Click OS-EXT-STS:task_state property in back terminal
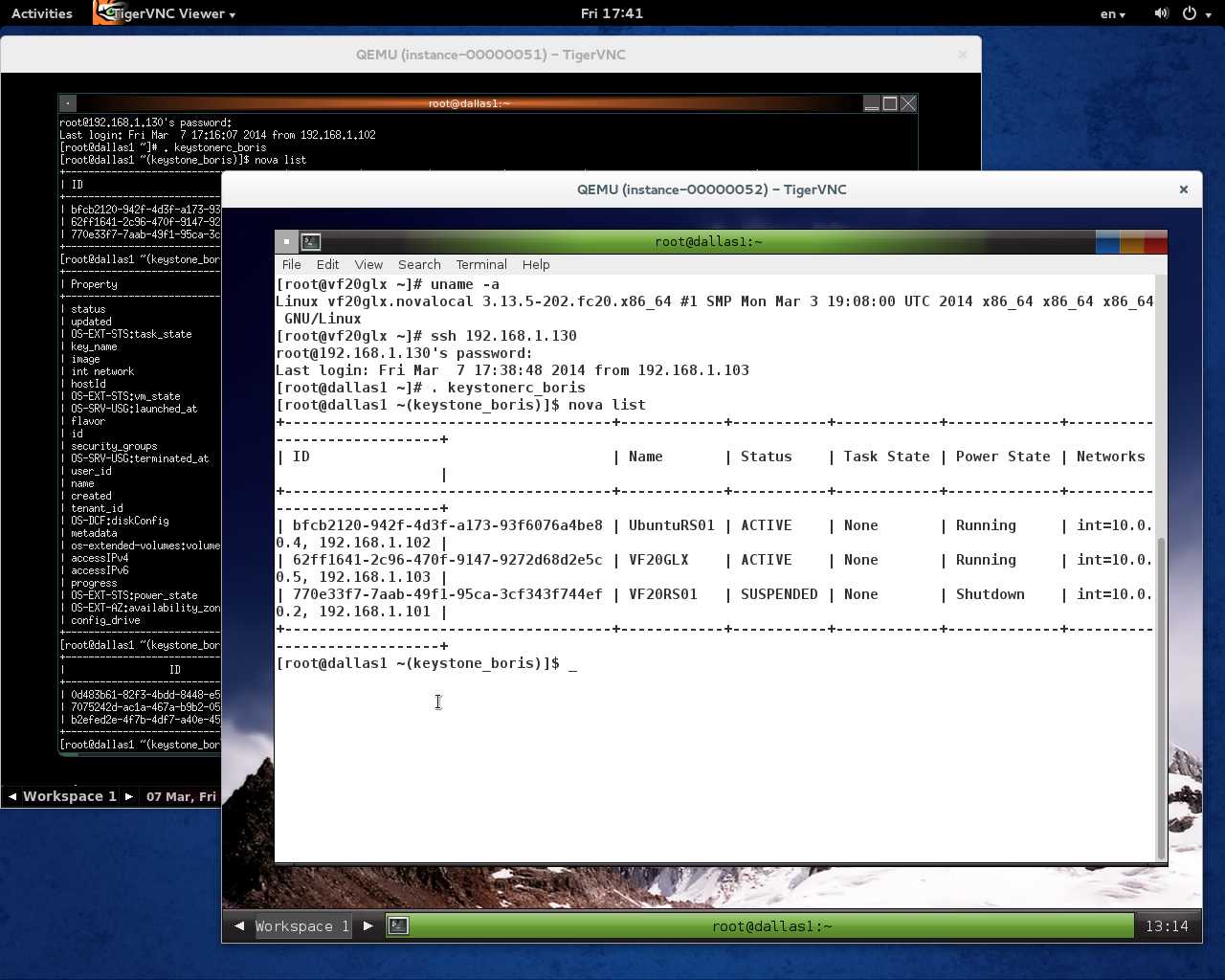The width and height of the screenshot is (1225, 980). (131, 334)
